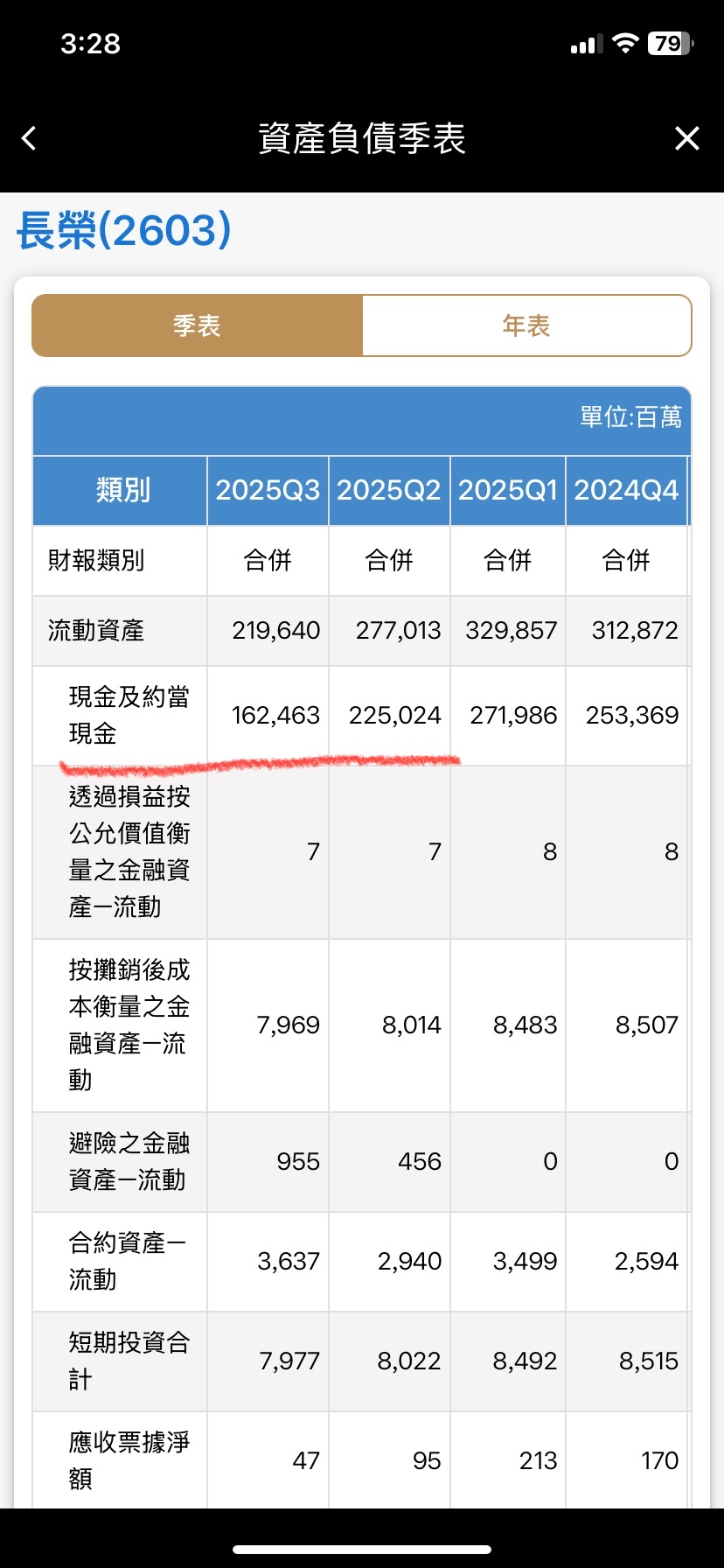
Task: Tap the back arrow icon
Action: click(x=29, y=138)
